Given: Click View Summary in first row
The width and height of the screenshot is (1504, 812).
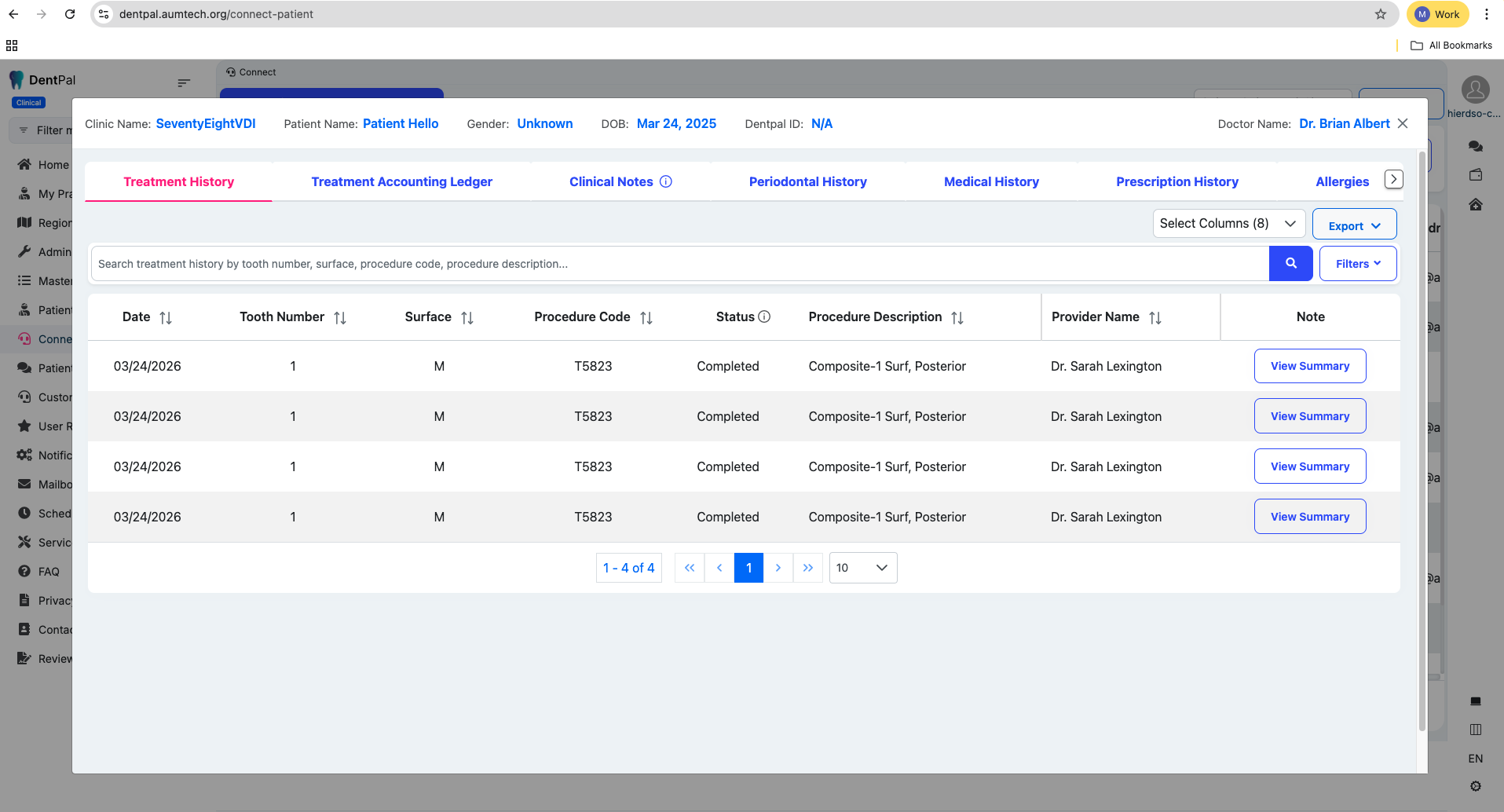Looking at the screenshot, I should 1309,366.
